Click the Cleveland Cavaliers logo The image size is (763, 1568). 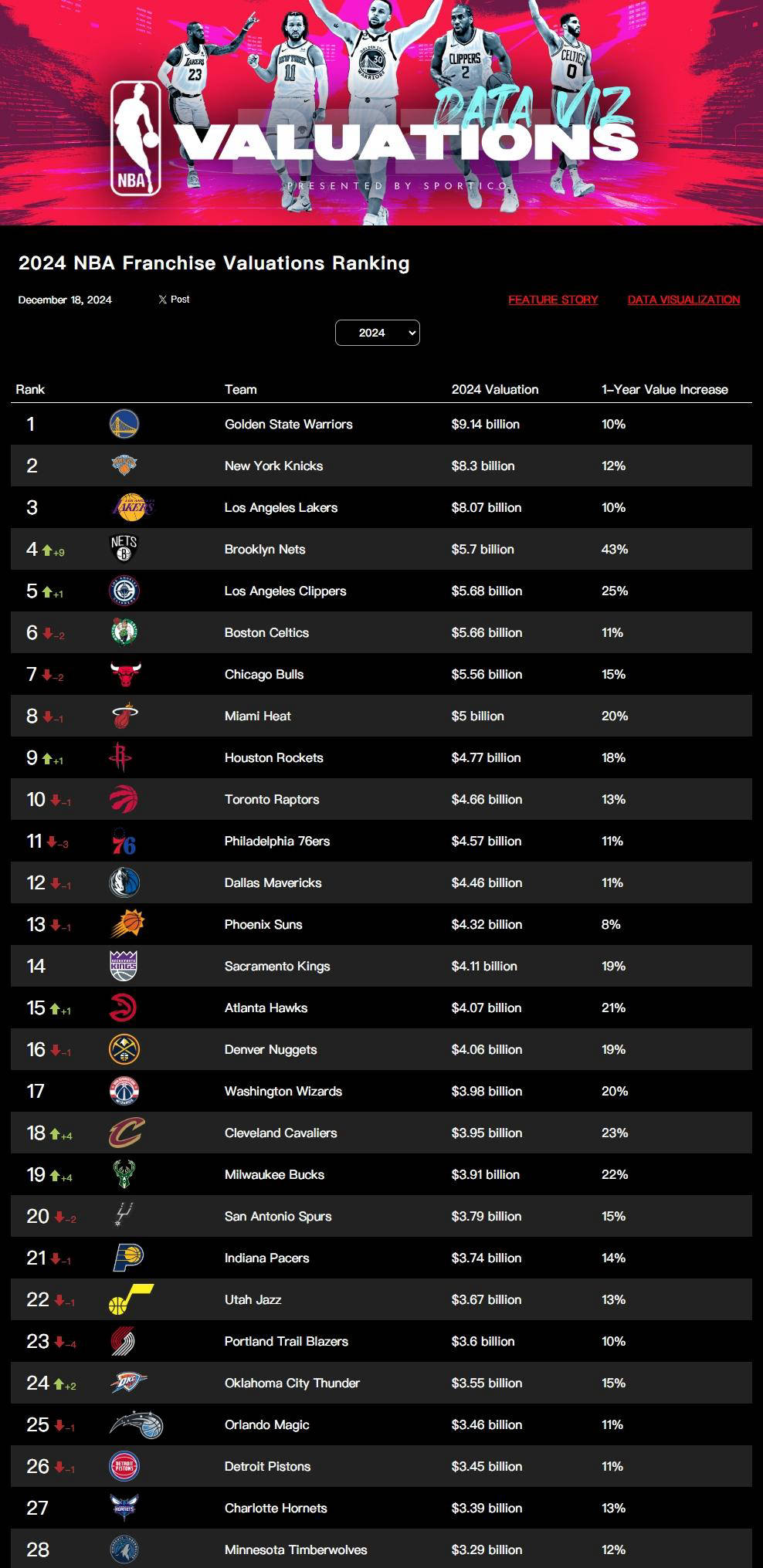point(127,1133)
